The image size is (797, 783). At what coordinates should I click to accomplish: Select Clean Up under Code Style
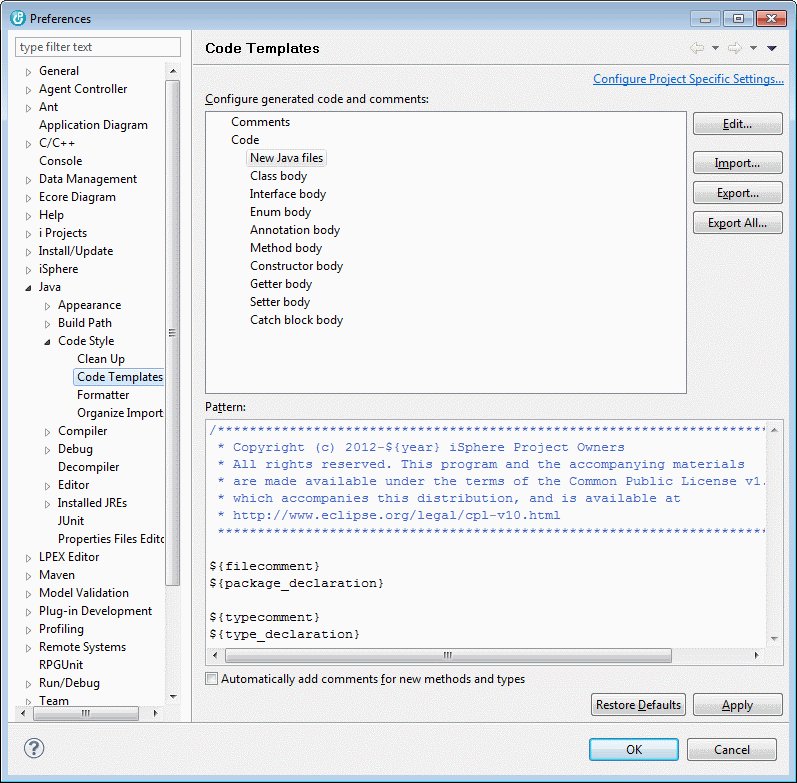101,359
